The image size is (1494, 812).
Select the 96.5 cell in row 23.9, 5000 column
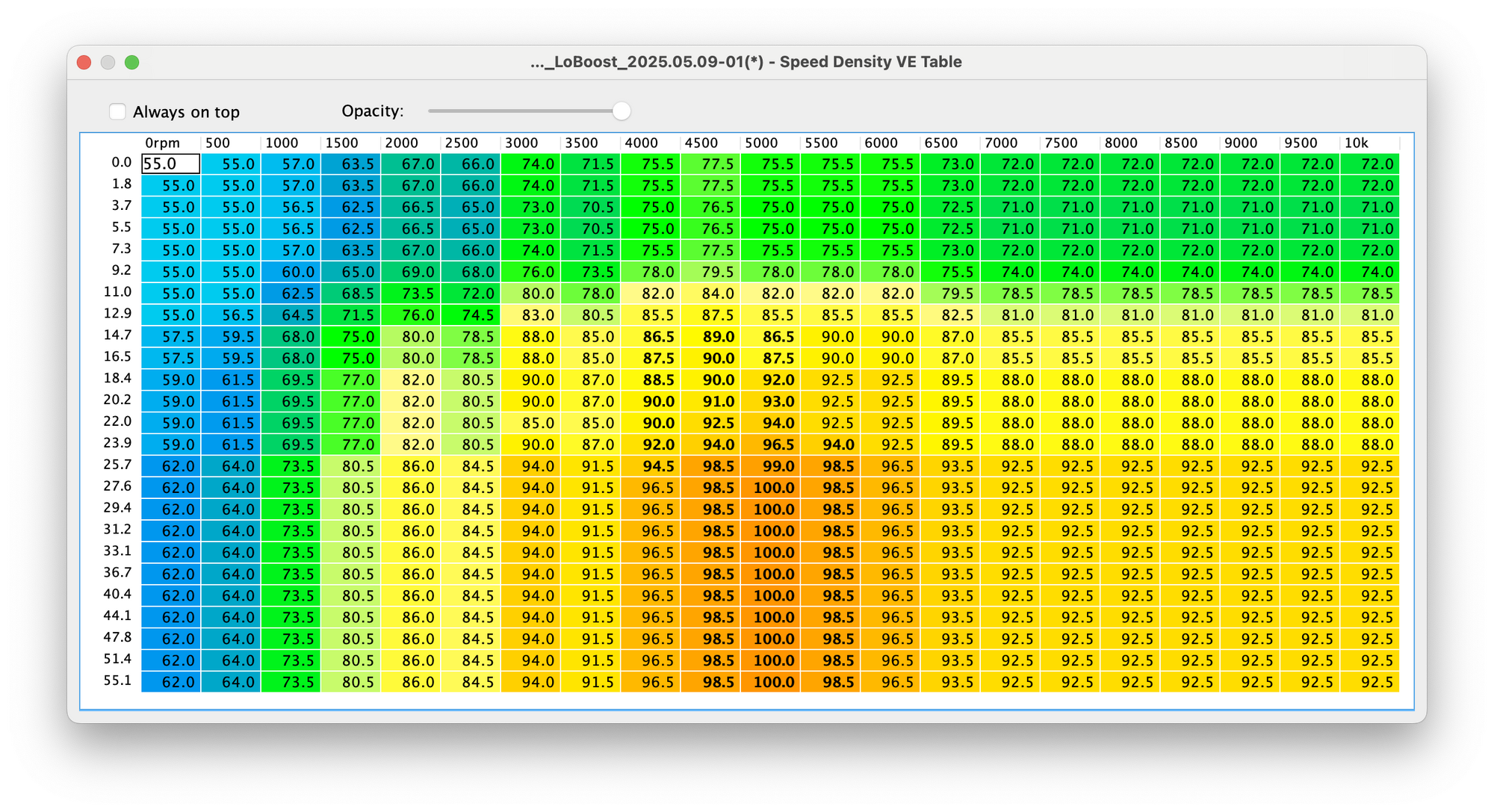click(x=770, y=444)
